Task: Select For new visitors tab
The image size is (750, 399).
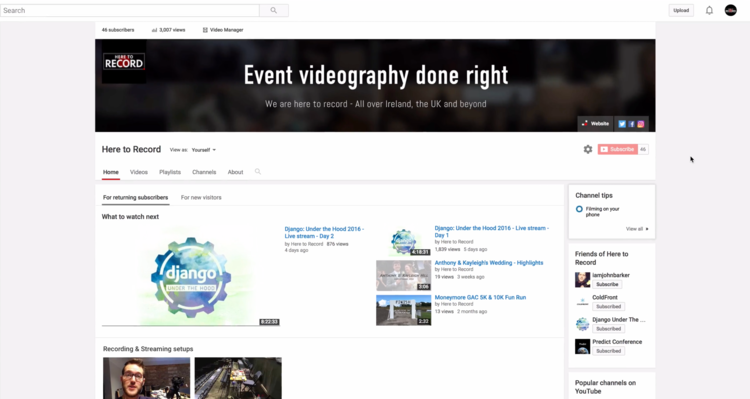Action: (x=201, y=197)
